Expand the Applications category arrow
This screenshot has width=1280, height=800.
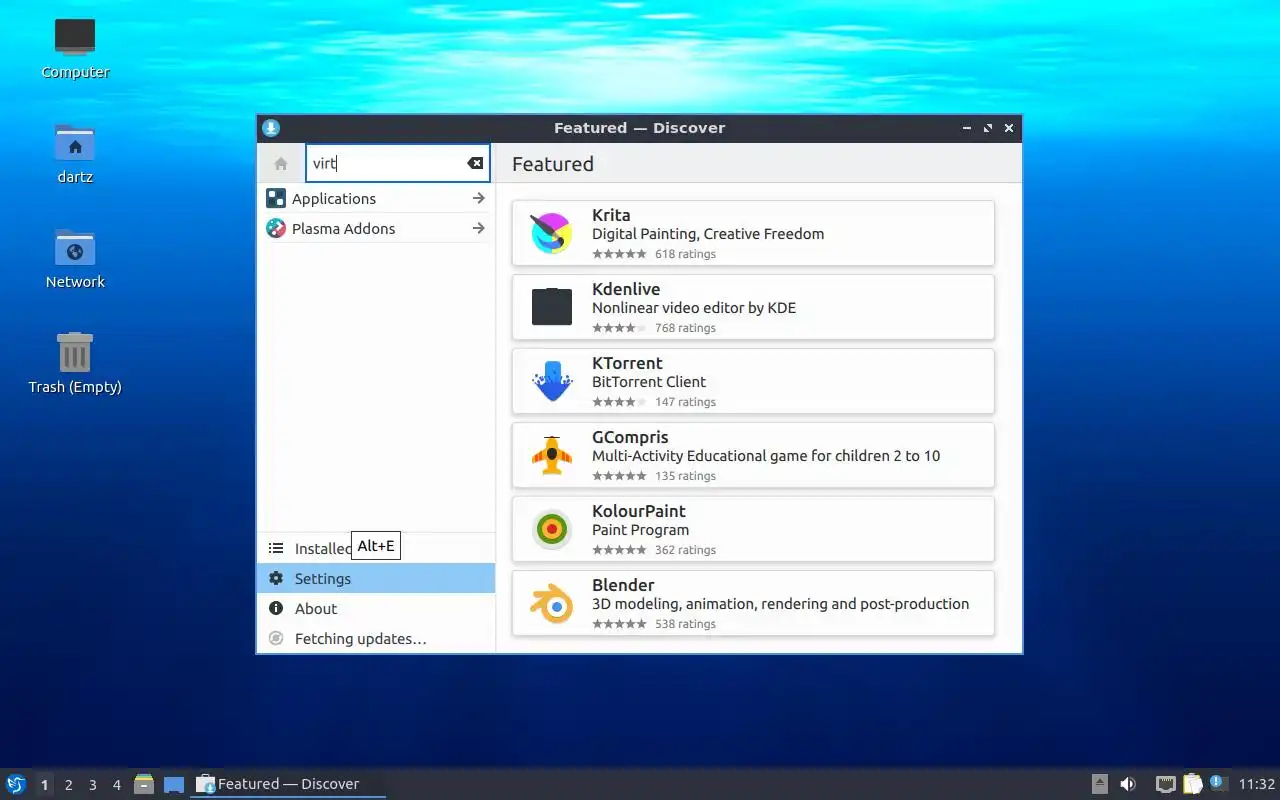[479, 198]
